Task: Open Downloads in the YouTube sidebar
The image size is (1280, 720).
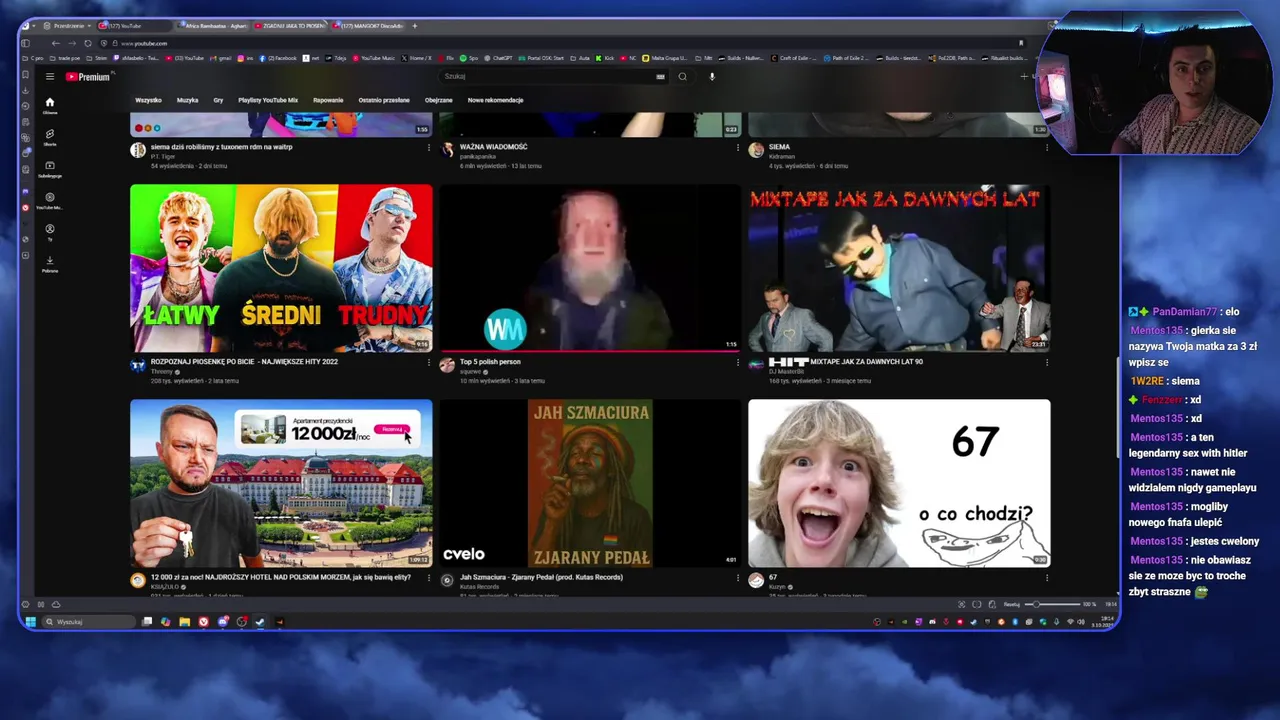Action: [x=49, y=264]
